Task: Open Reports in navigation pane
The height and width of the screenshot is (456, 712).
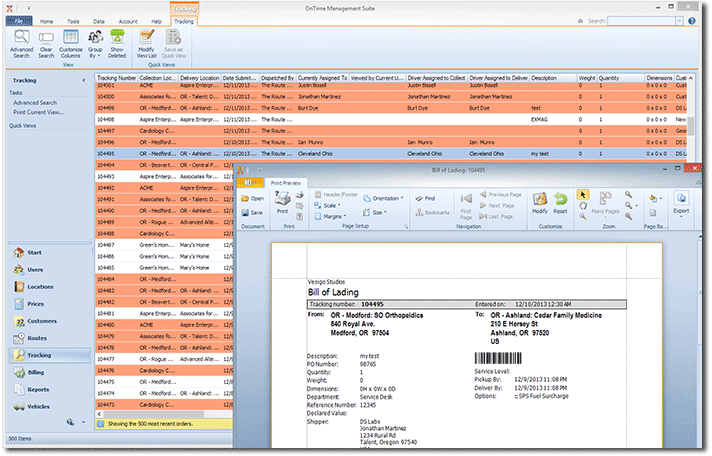Action: pos(50,390)
